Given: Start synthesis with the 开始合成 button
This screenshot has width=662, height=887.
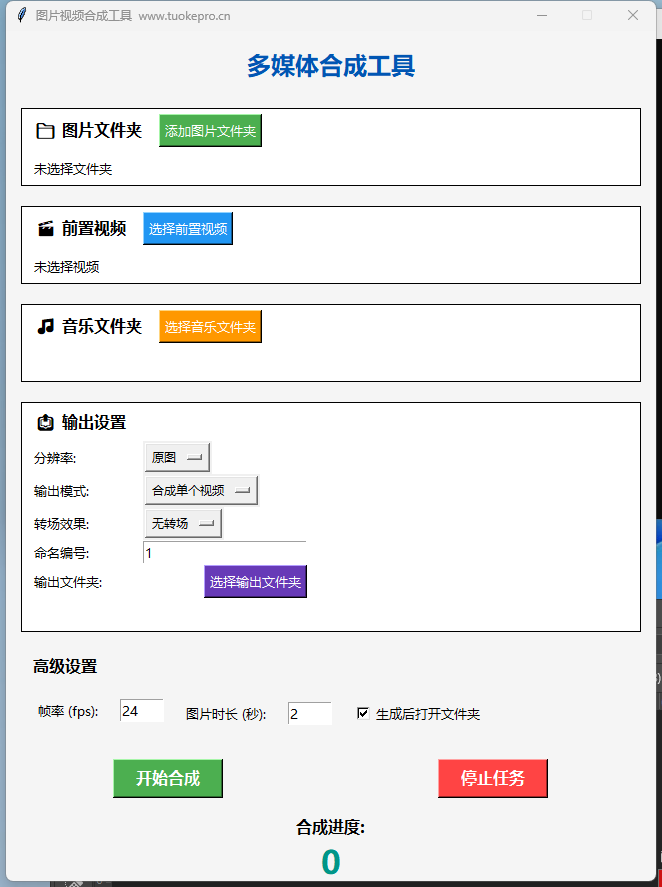Looking at the screenshot, I should tap(167, 778).
